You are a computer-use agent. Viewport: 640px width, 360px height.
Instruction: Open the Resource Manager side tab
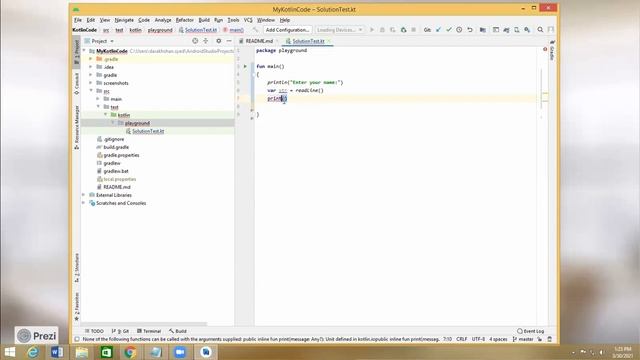click(76, 127)
